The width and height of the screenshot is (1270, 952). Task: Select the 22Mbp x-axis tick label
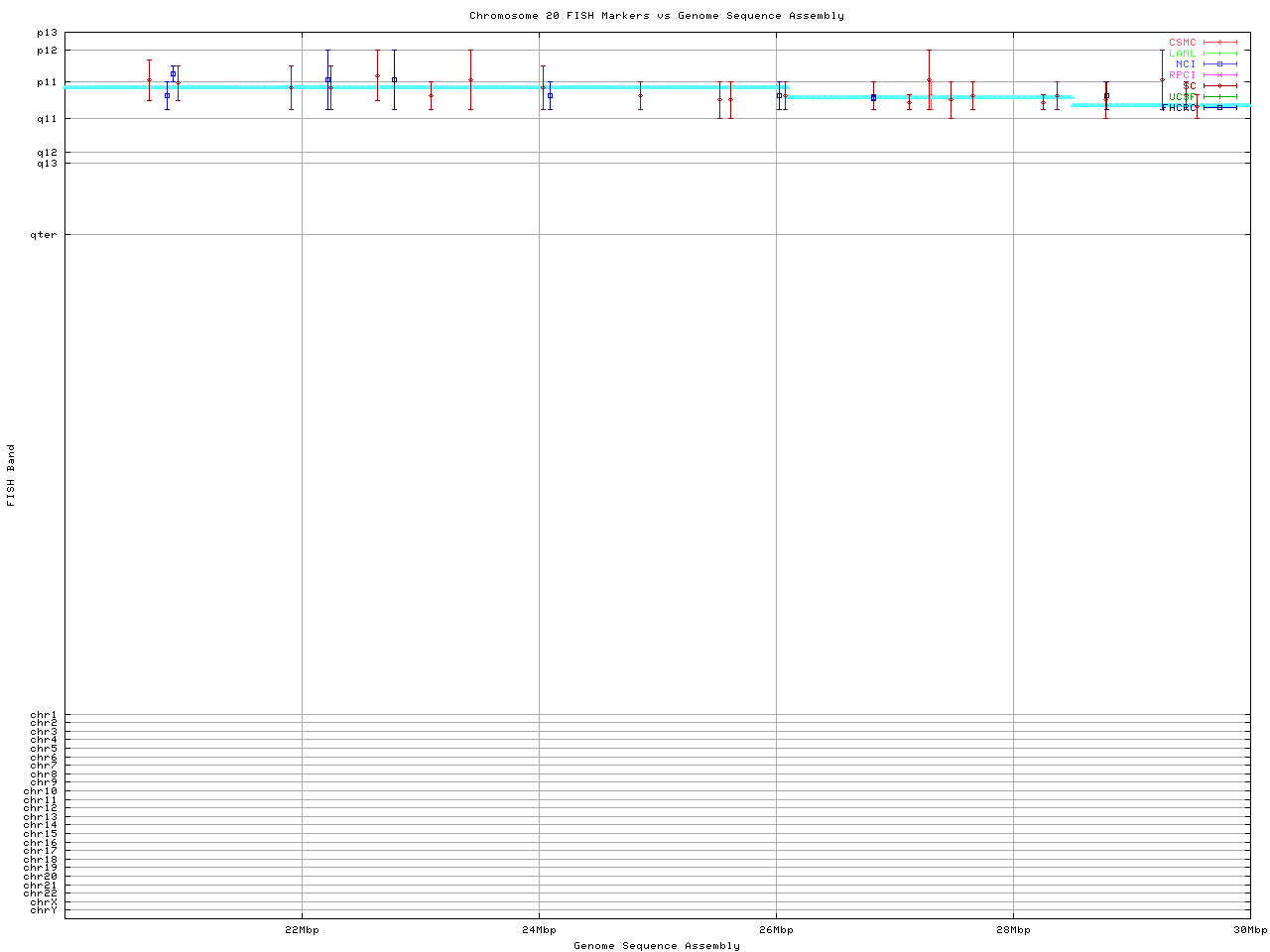click(302, 930)
